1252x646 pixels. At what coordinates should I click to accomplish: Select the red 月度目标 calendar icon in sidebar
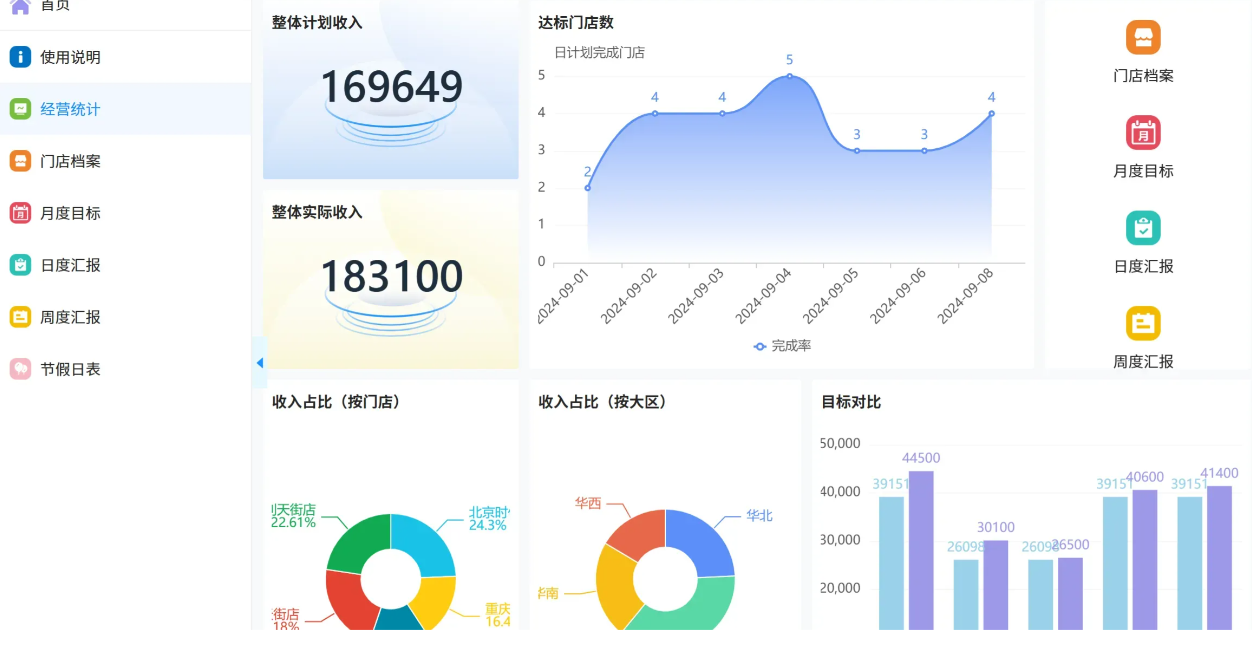coord(20,213)
